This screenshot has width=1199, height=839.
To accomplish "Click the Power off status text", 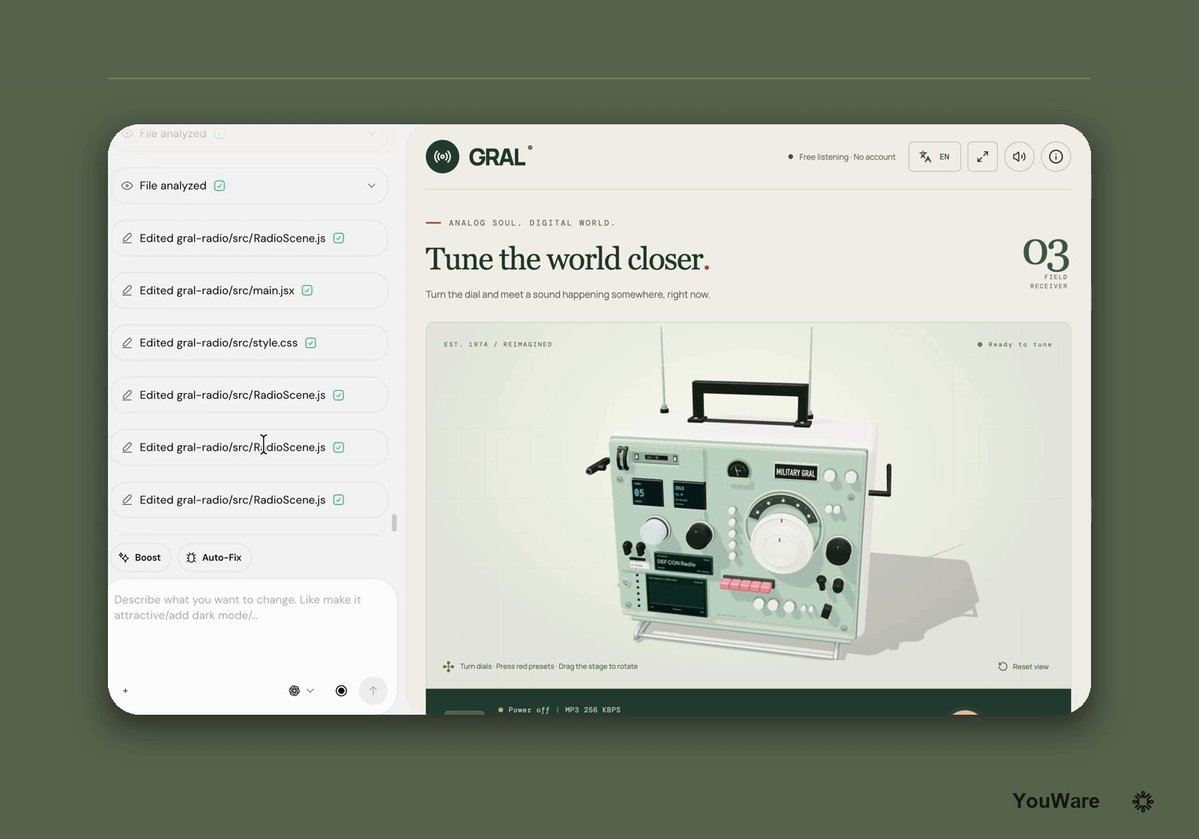I will point(528,710).
